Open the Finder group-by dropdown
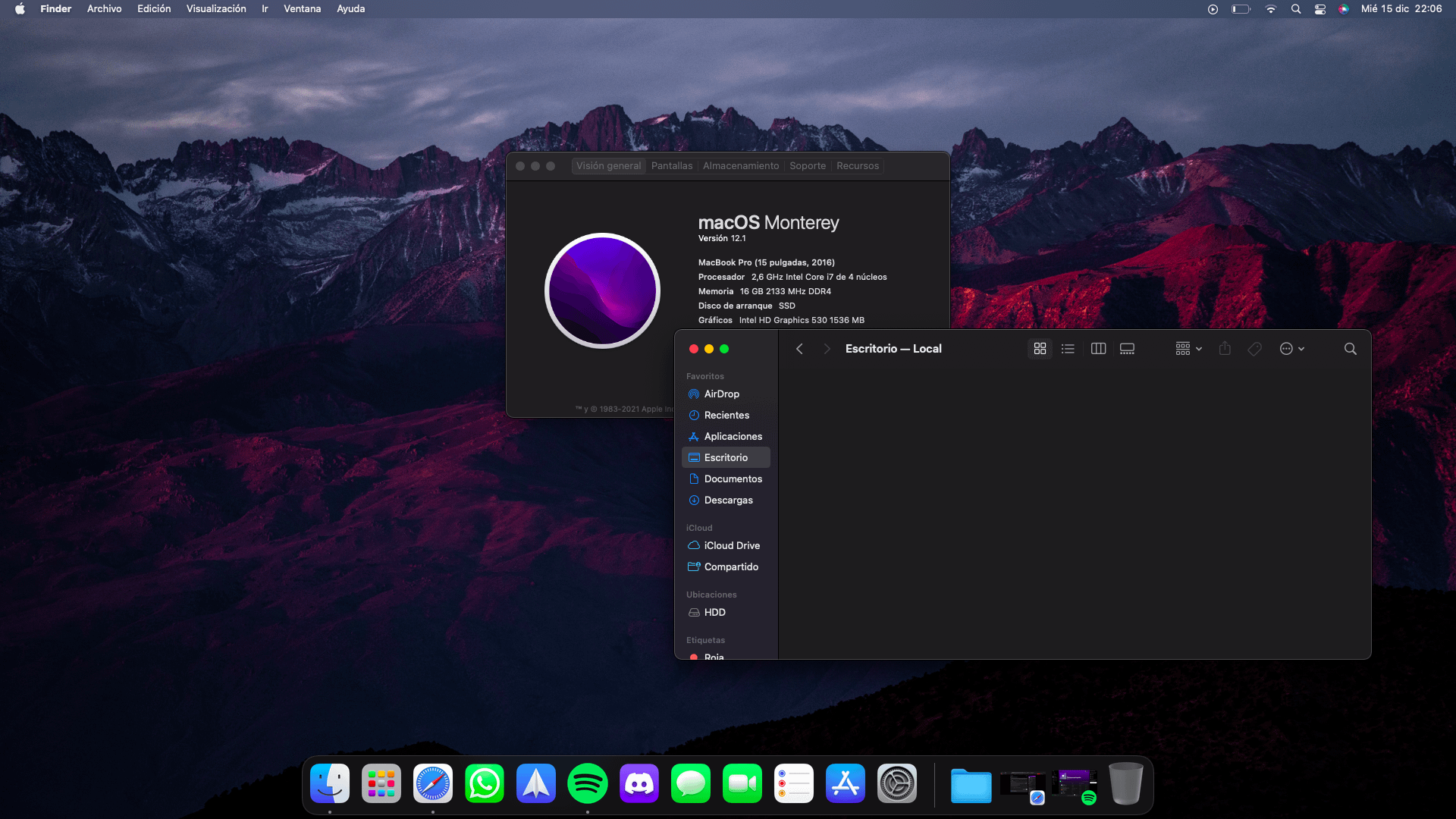1456x819 pixels. [1188, 349]
